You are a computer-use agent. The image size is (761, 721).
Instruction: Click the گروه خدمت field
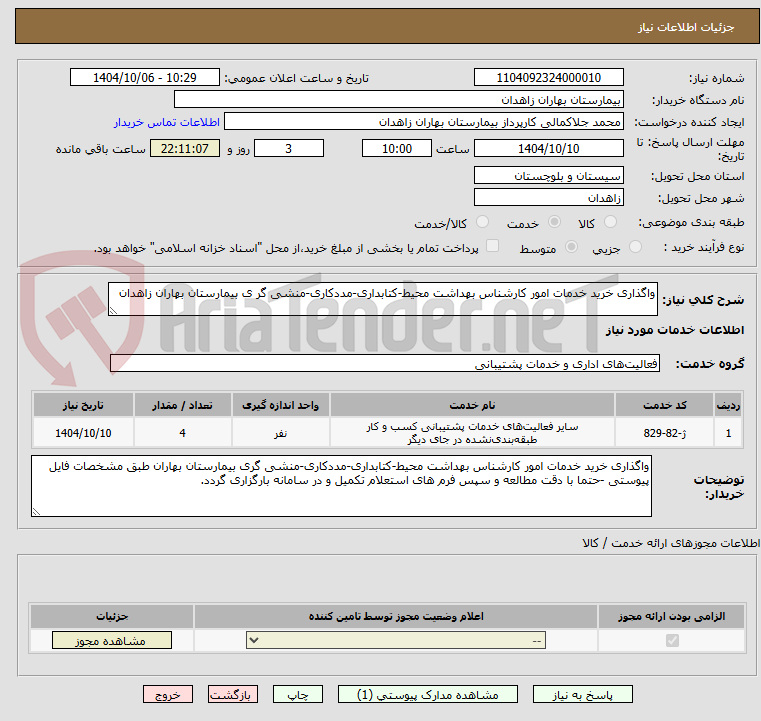pos(385,363)
